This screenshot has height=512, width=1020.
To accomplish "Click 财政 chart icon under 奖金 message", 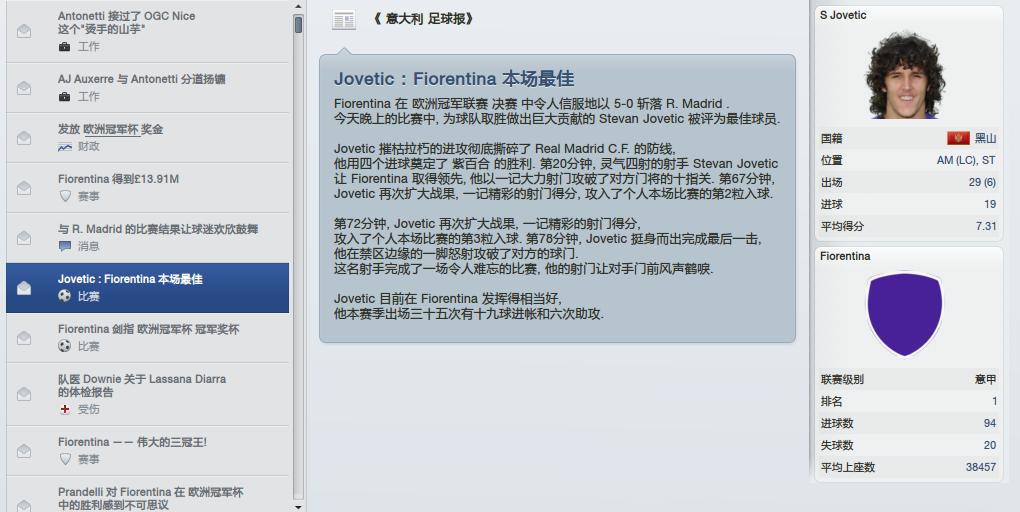I will (x=64, y=147).
